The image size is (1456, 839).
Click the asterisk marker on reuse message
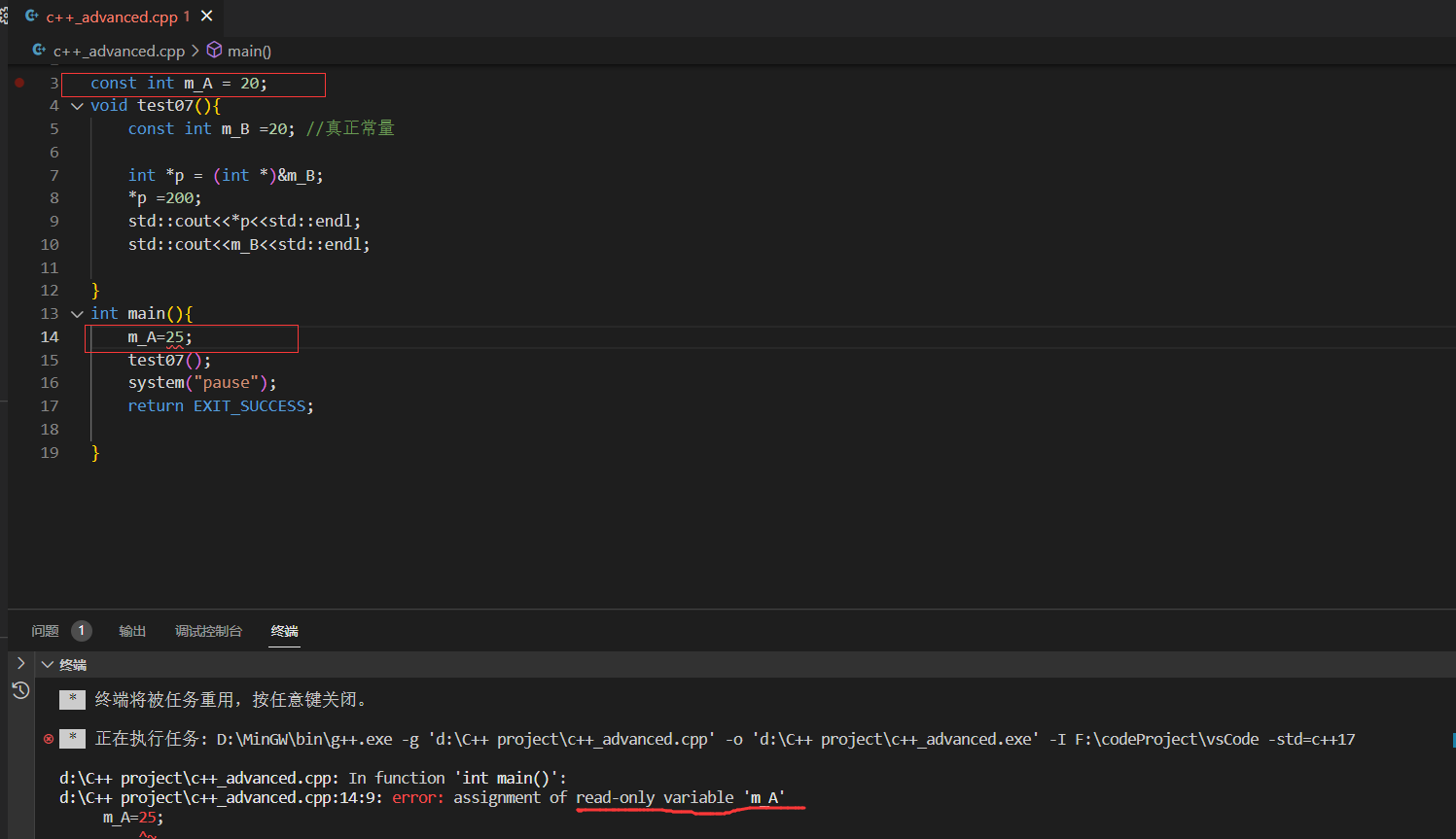[72, 699]
